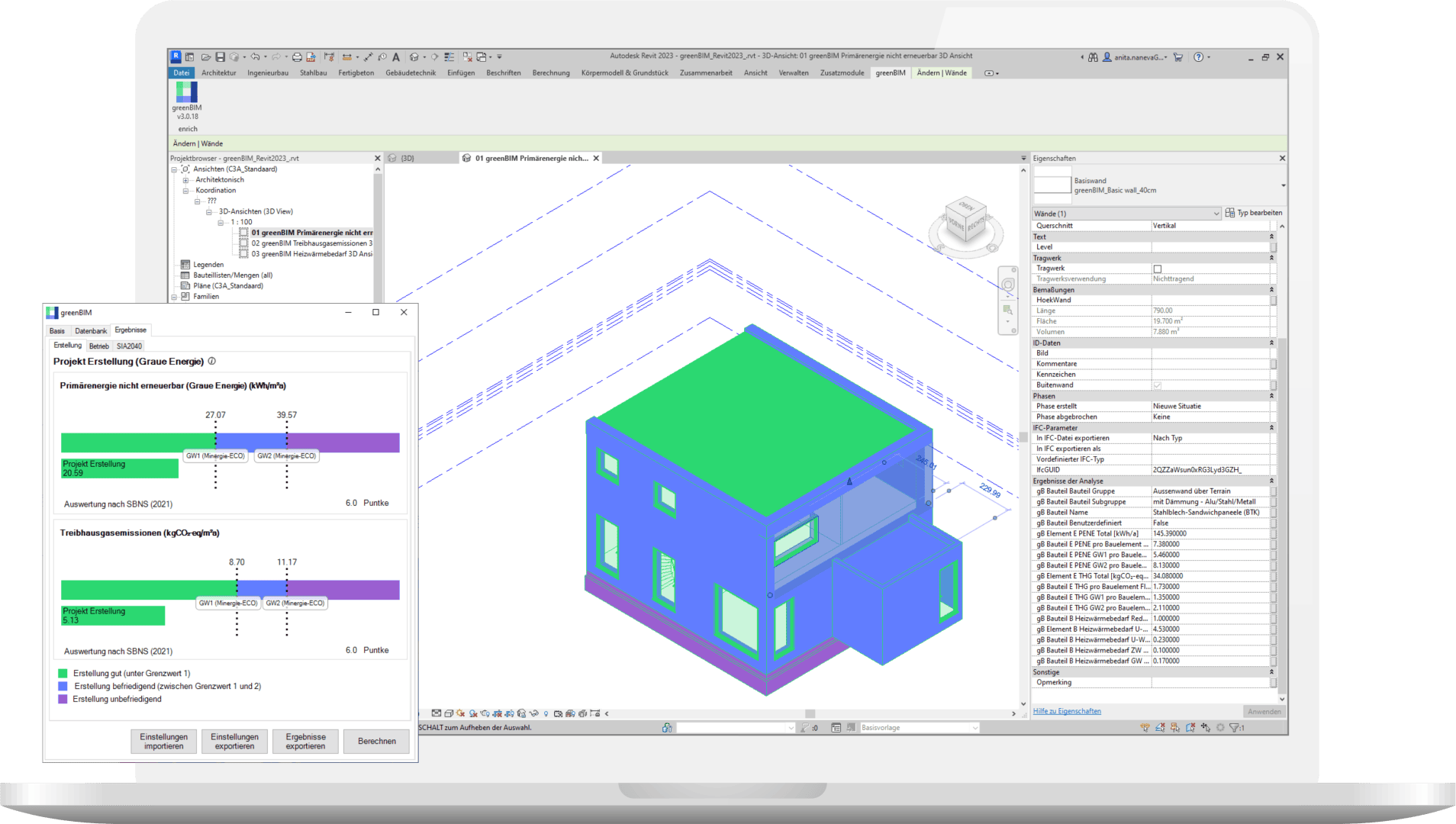The height and width of the screenshot is (824, 1456).
Task: Click the Redo arrow icon
Action: click(276, 56)
